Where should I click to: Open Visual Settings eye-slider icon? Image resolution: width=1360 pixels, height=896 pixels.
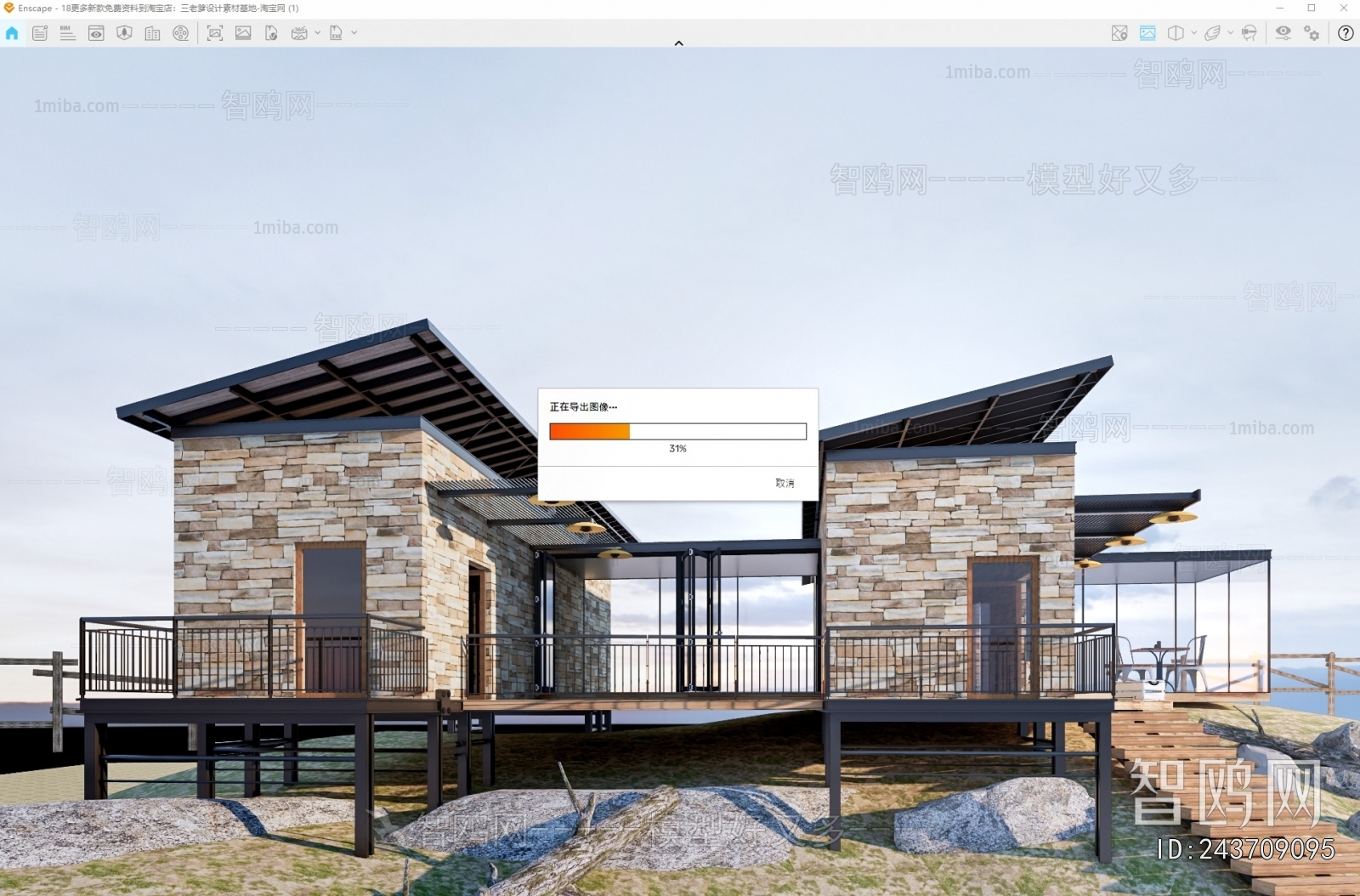pos(1283,33)
